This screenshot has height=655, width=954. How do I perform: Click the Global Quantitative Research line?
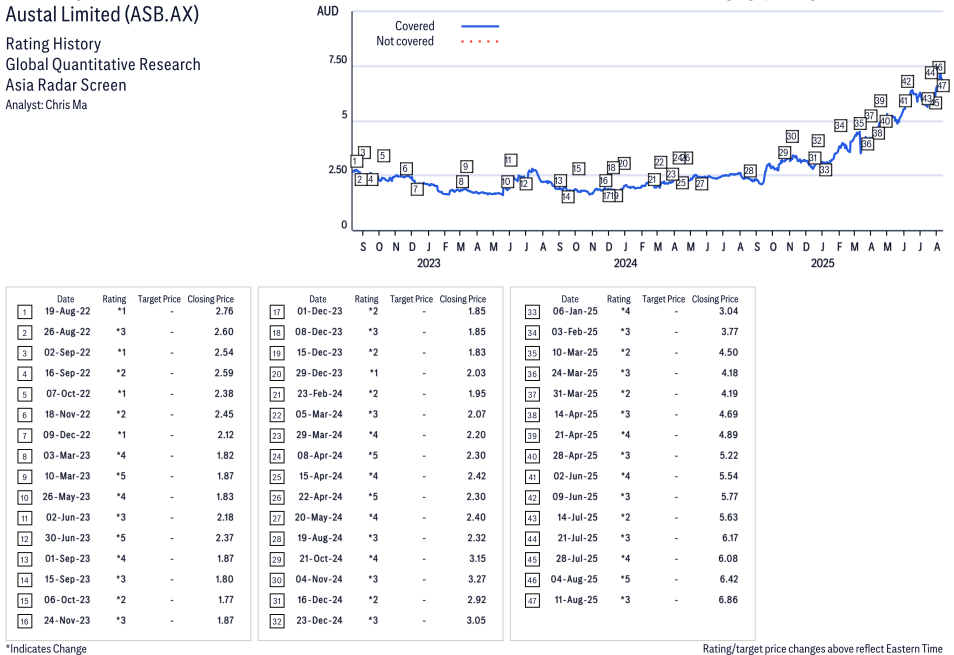[103, 64]
